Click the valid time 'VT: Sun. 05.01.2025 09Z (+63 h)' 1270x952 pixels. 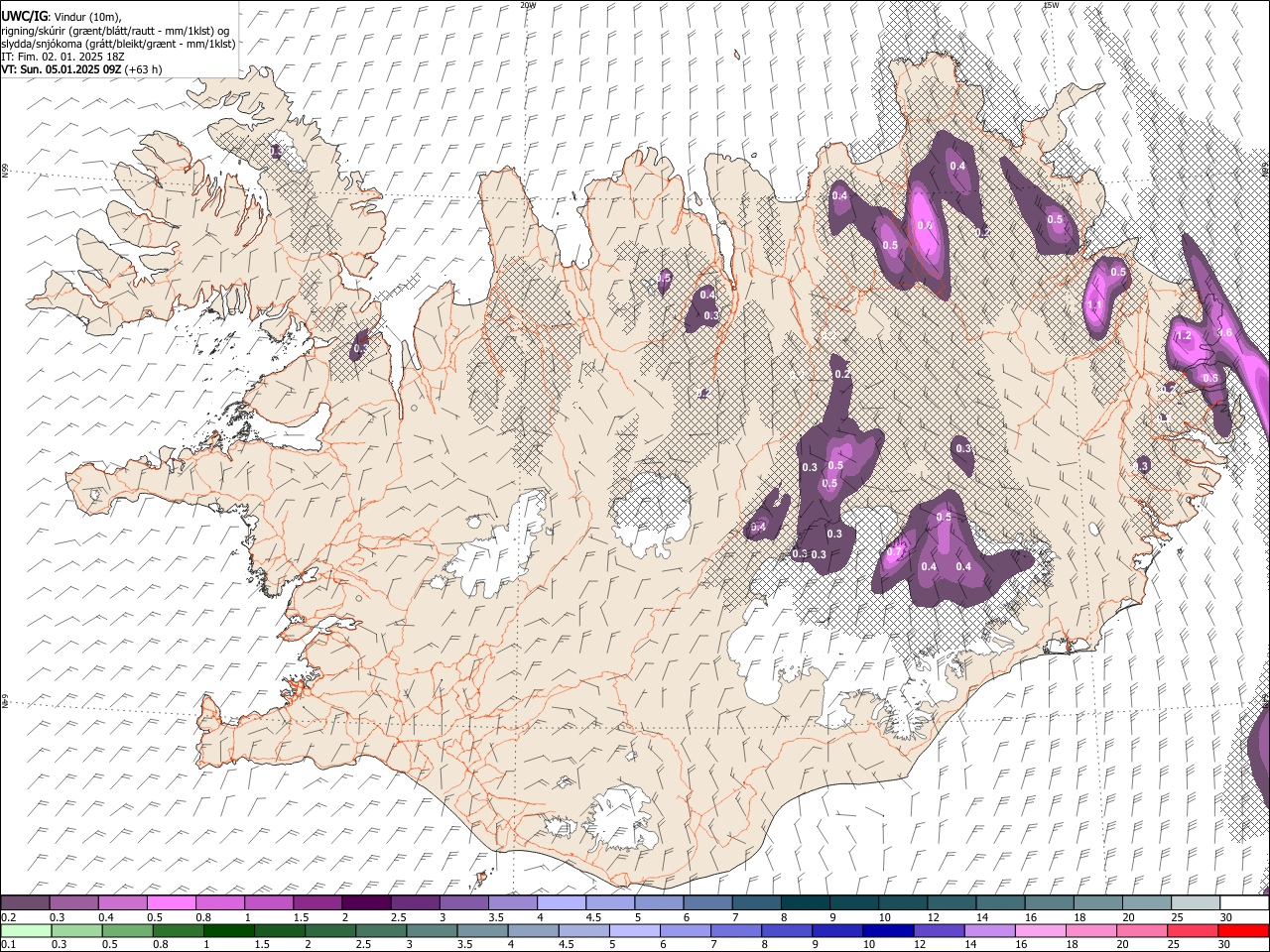(81, 69)
